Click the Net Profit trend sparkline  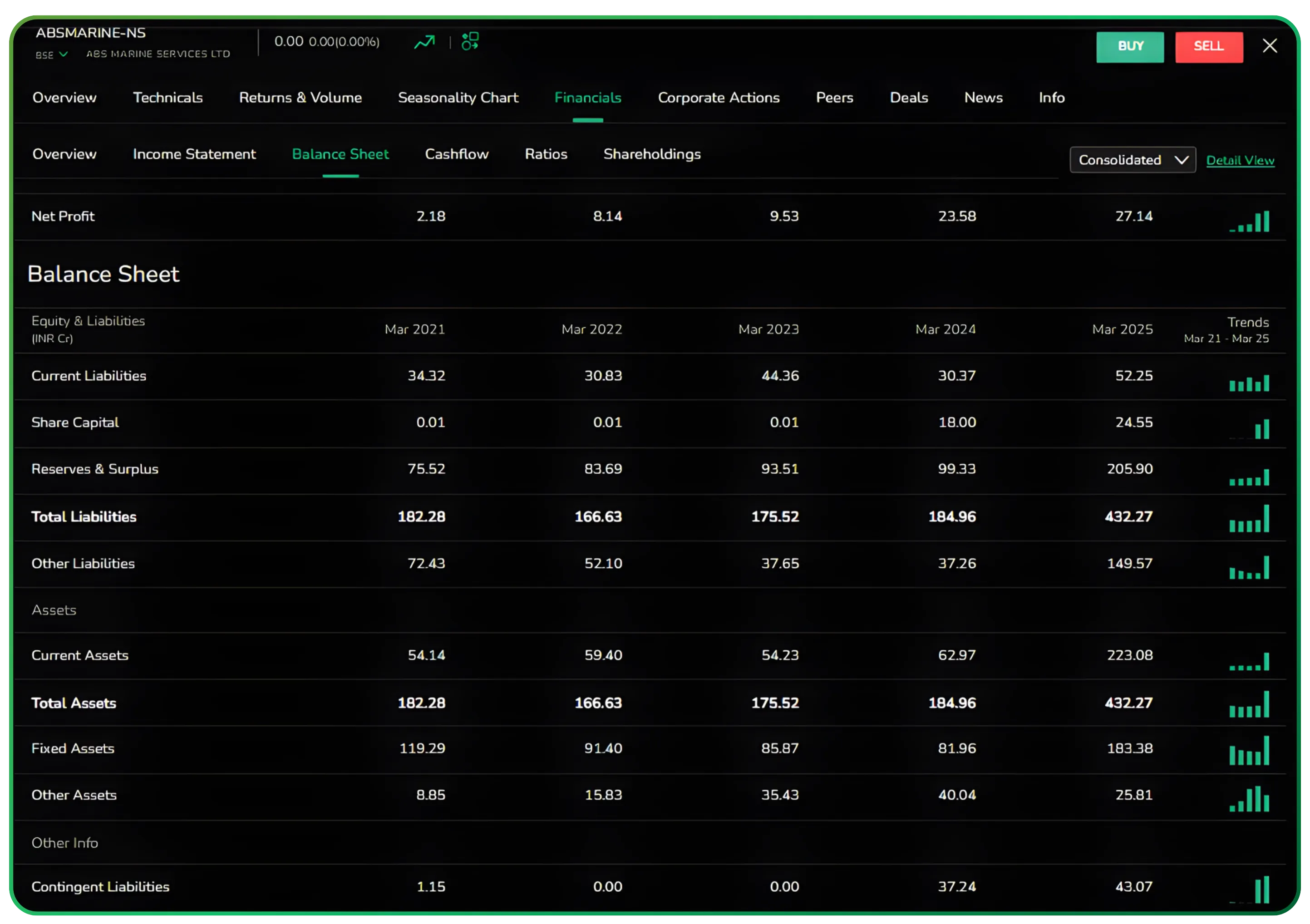[x=1250, y=222]
